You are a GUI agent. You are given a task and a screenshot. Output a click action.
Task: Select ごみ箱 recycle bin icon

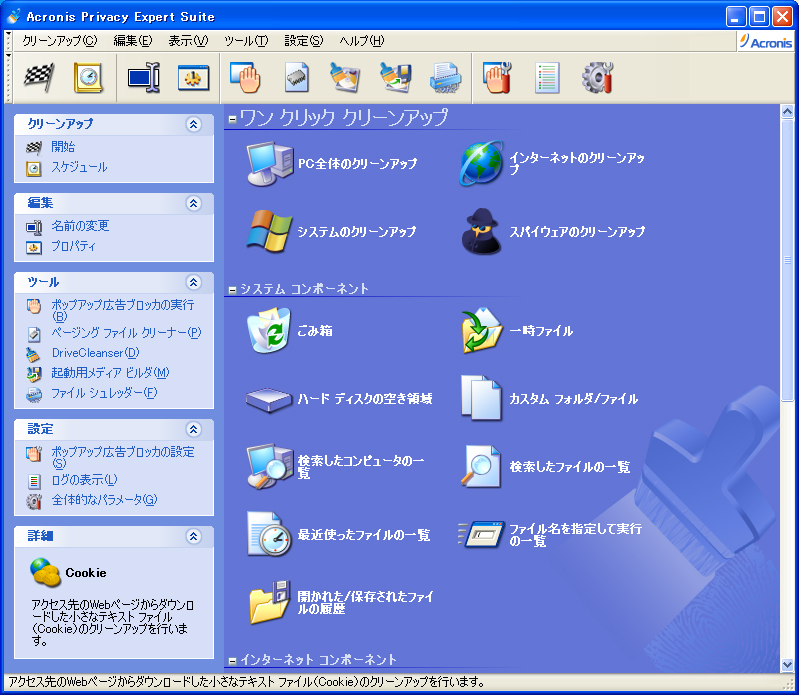(269, 330)
